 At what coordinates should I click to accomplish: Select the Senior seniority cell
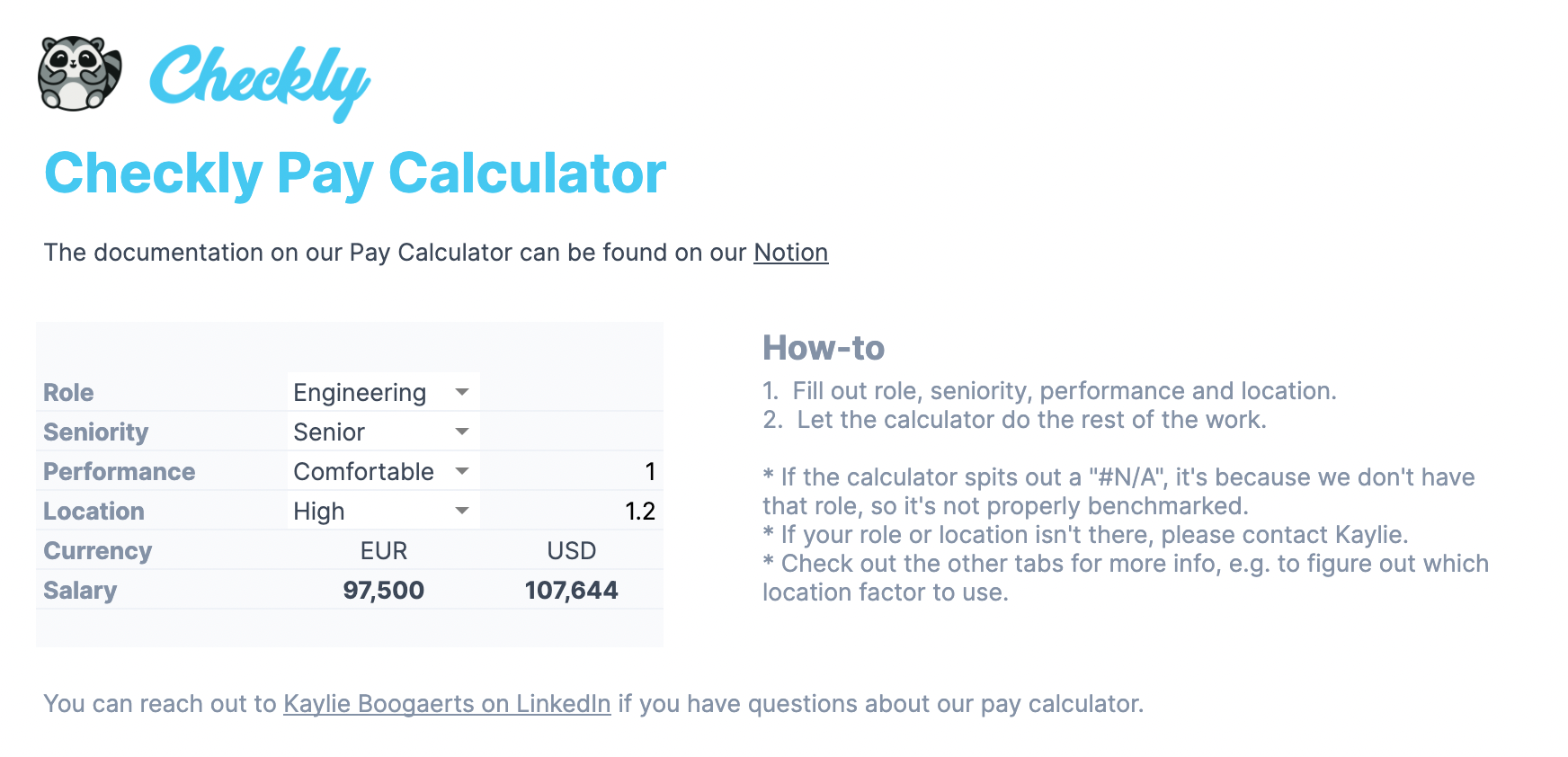(329, 432)
